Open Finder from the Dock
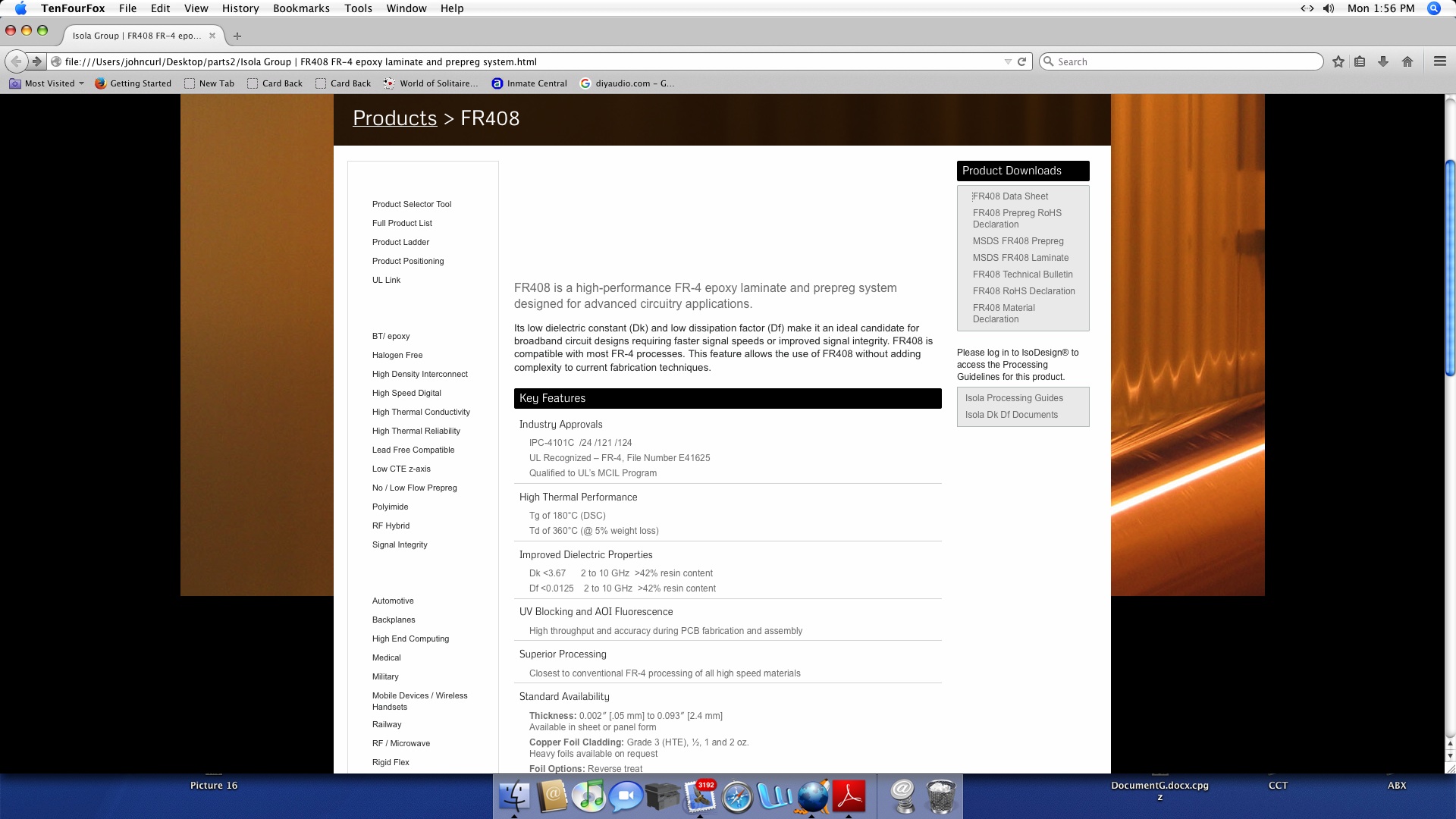1456x819 pixels. click(x=515, y=796)
